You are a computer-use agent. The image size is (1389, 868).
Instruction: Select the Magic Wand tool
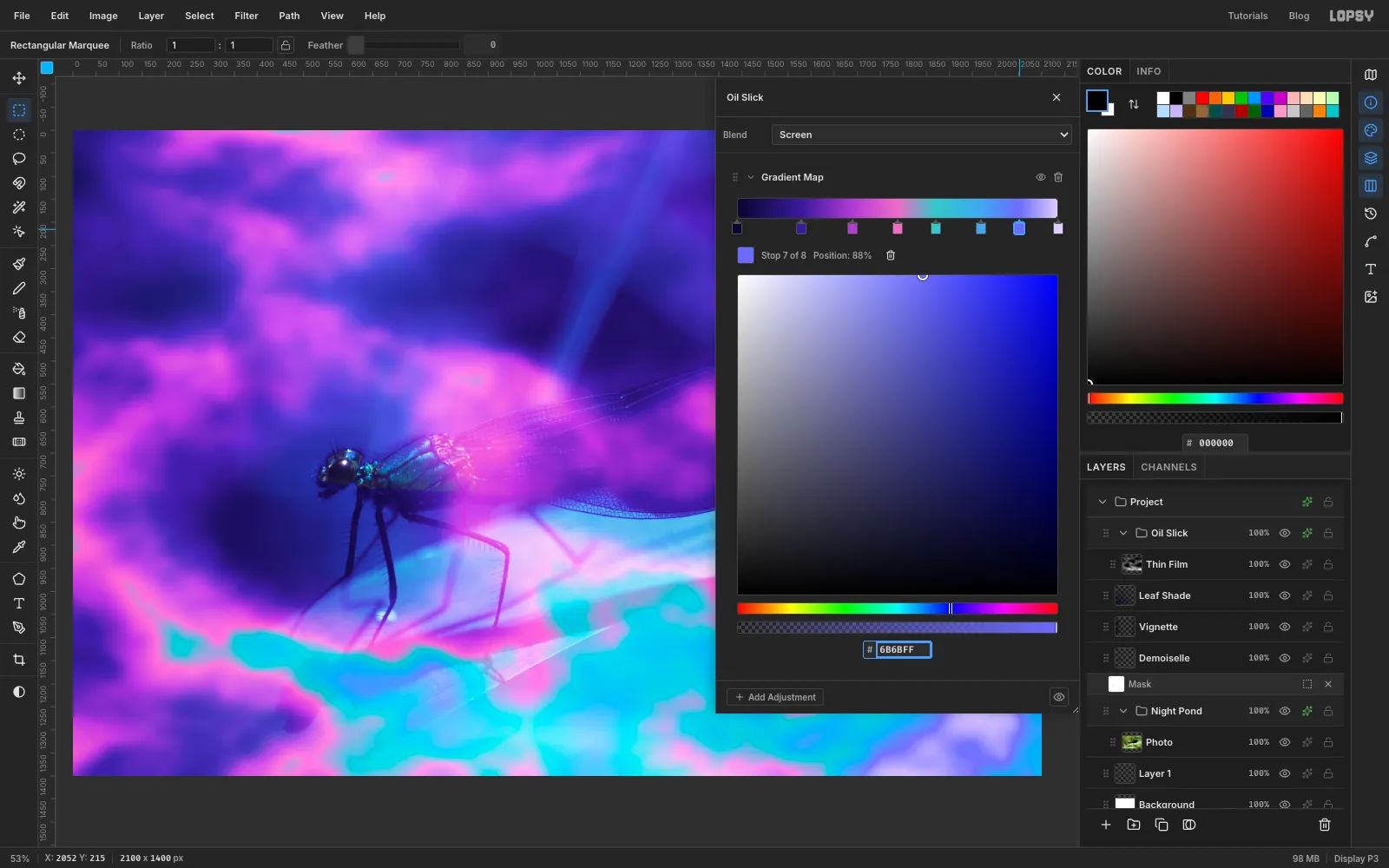tap(19, 207)
